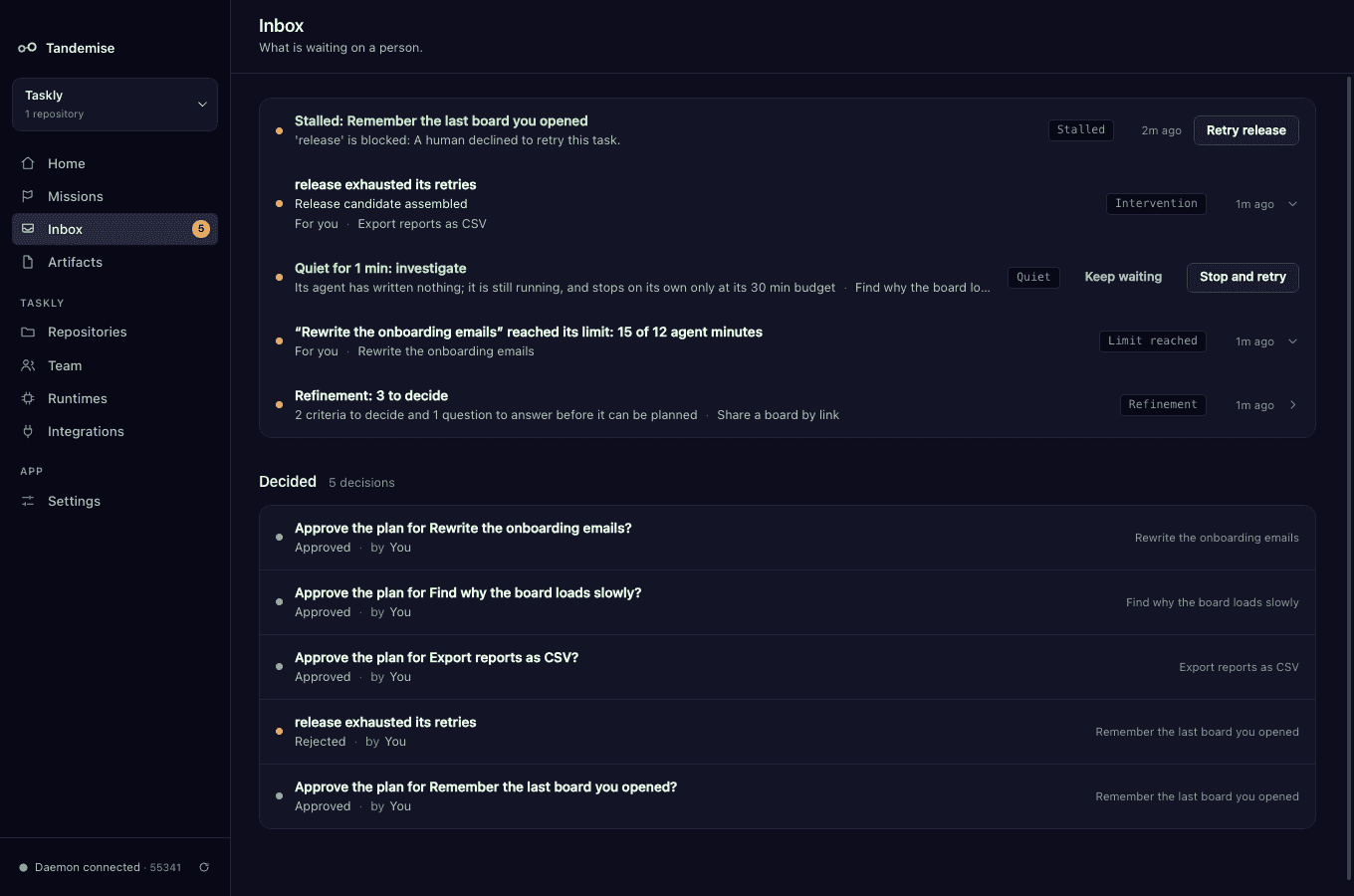Viewport: 1354px width, 896px height.
Task: Choose Keep waiting for quiet agent
Action: tap(1123, 277)
